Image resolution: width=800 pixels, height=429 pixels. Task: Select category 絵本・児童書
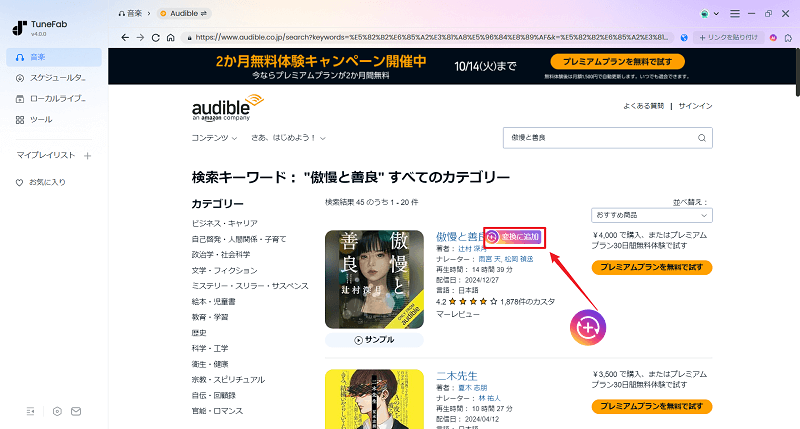click(214, 301)
